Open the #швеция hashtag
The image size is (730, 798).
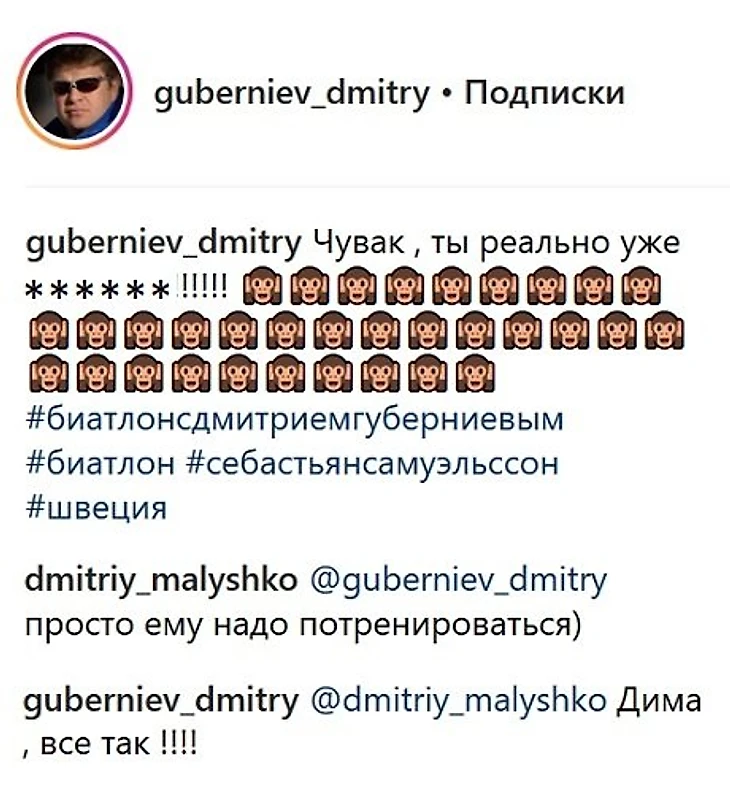click(x=96, y=507)
